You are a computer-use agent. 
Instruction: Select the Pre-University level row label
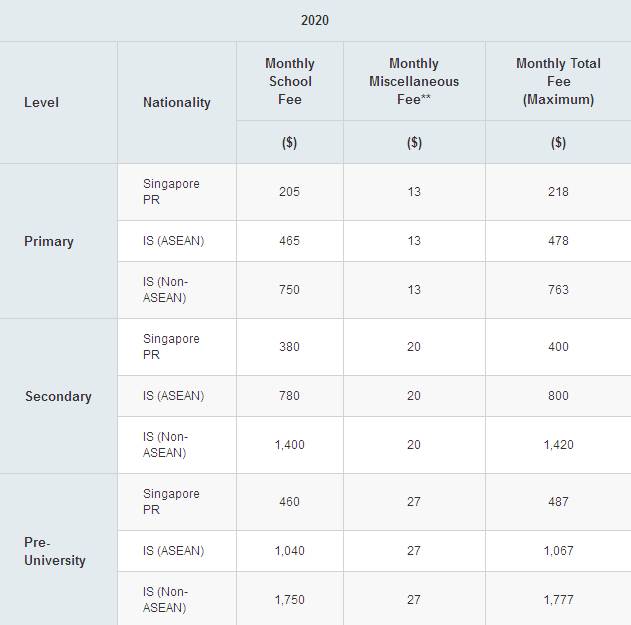click(x=55, y=551)
